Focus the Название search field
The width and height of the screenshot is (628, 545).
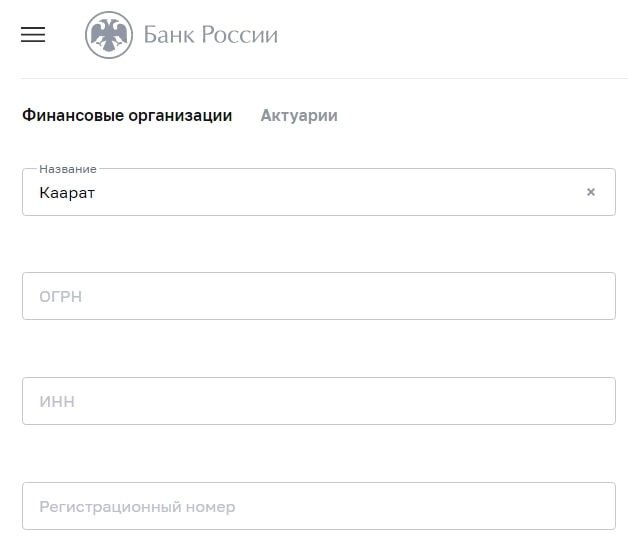(x=319, y=192)
